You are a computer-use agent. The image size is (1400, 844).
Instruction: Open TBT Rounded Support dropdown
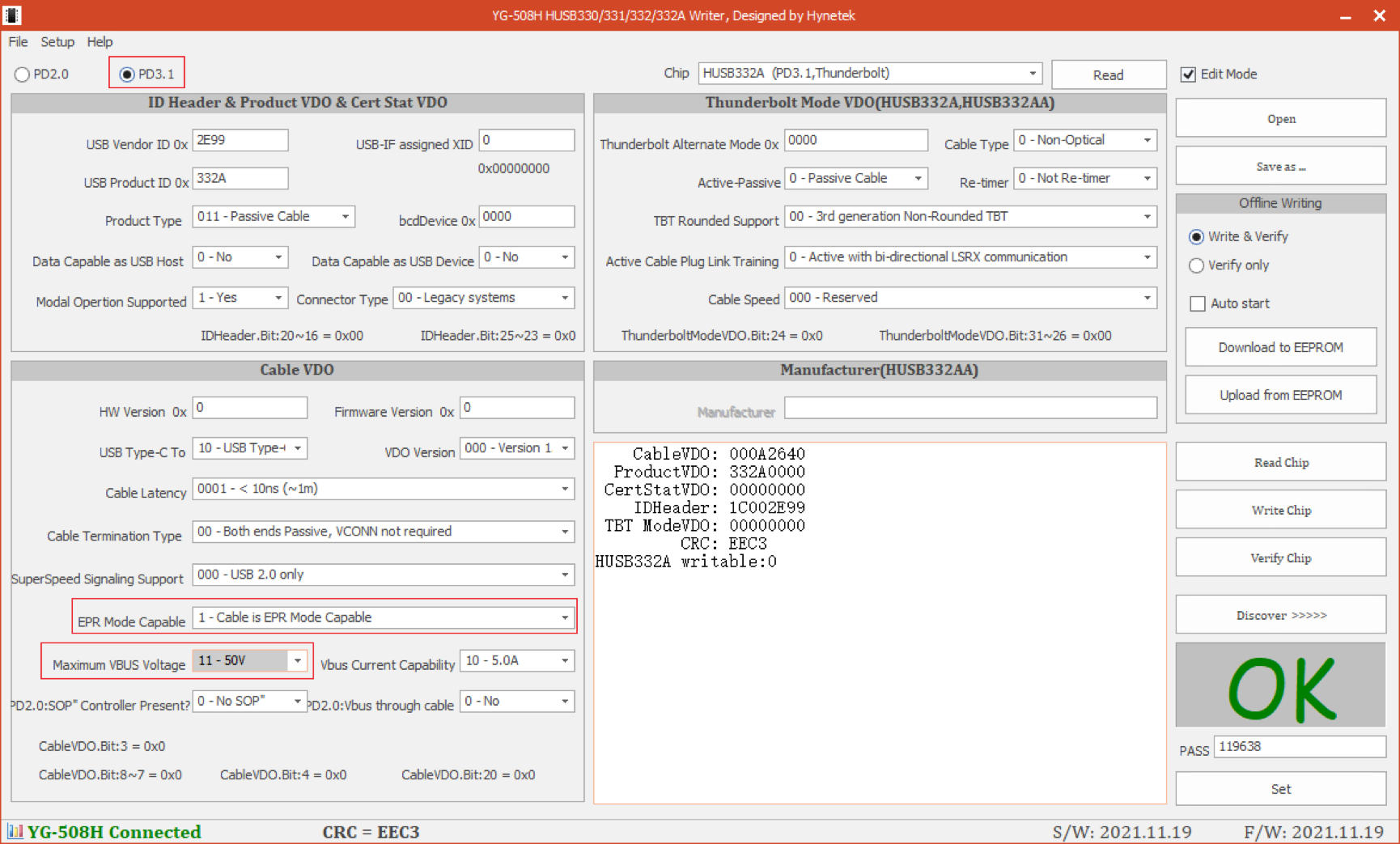pyautogui.click(x=1147, y=217)
